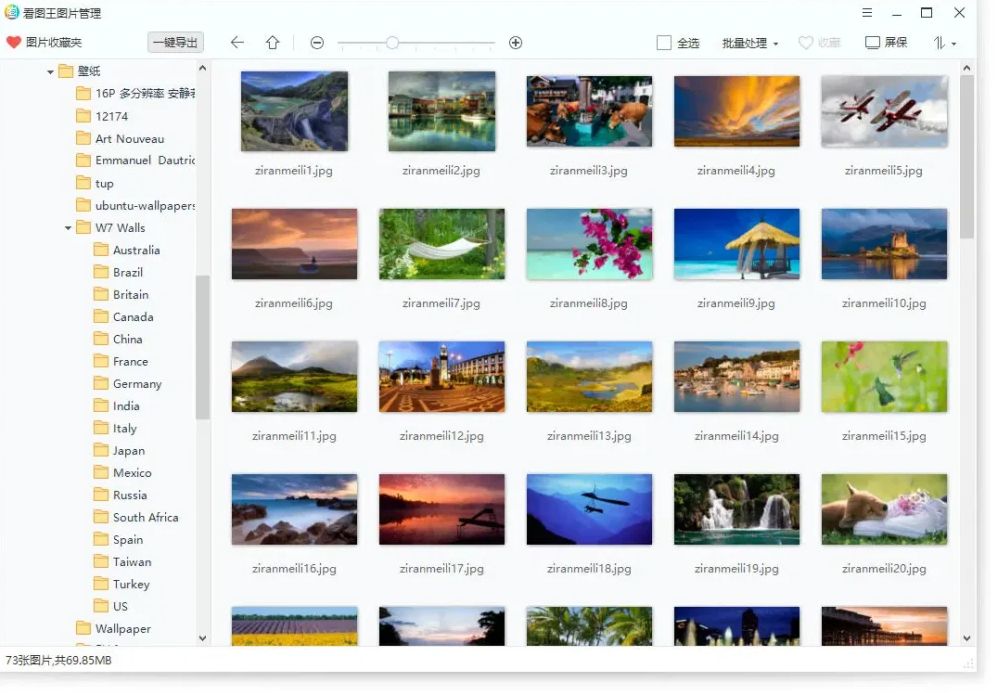Screen dimensions: 995x693
Task: Open the screensaver (屏保) option
Action: tap(886, 43)
